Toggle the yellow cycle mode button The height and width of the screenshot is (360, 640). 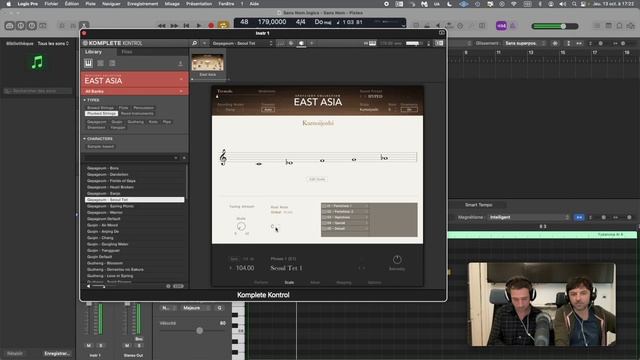click(x=223, y=25)
